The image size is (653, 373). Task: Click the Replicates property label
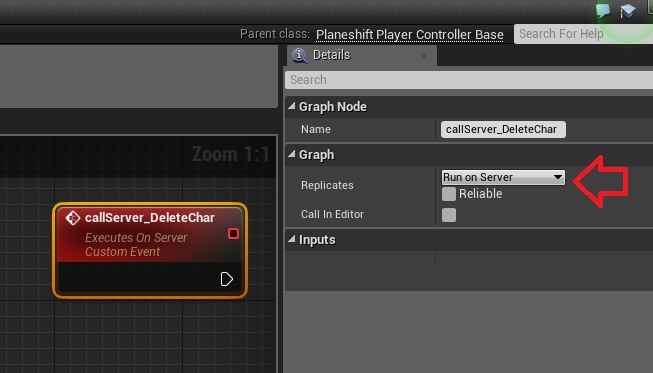(x=327, y=185)
